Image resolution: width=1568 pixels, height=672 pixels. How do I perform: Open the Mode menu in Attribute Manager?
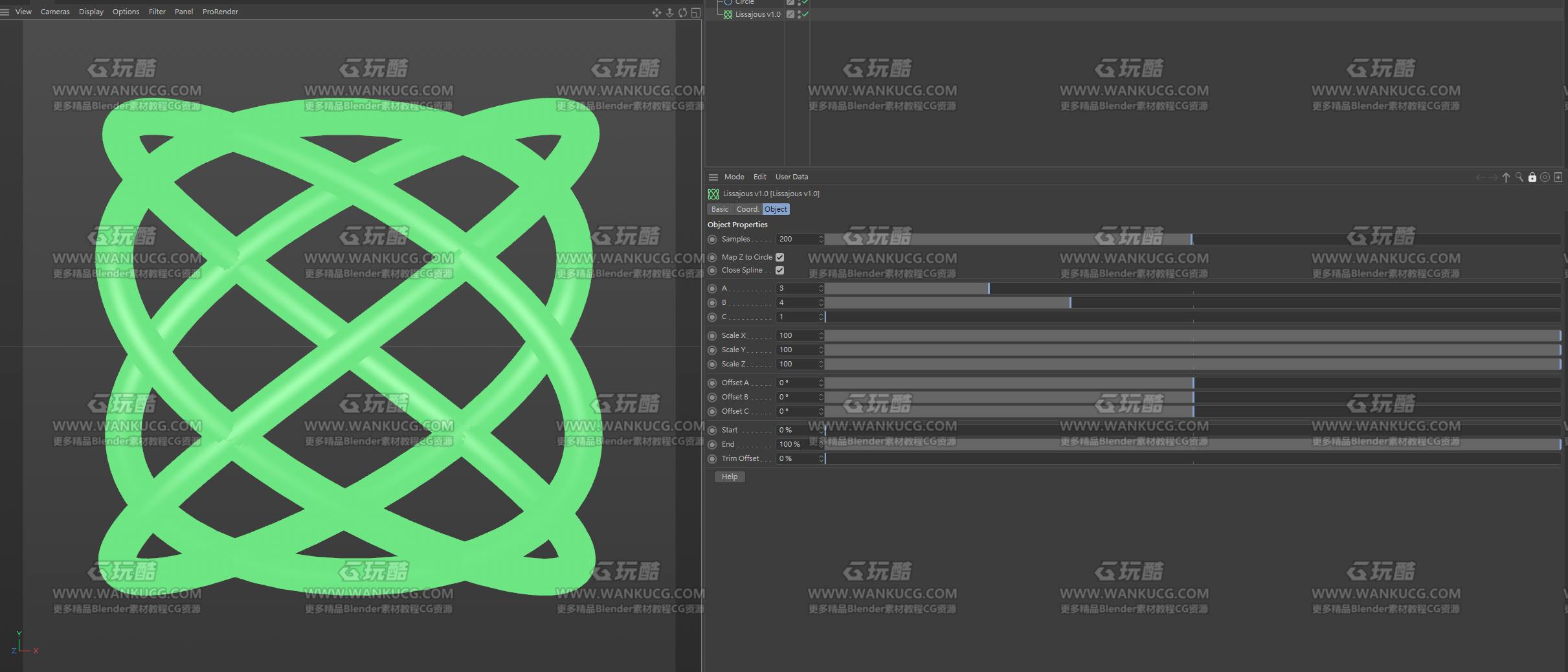(734, 177)
